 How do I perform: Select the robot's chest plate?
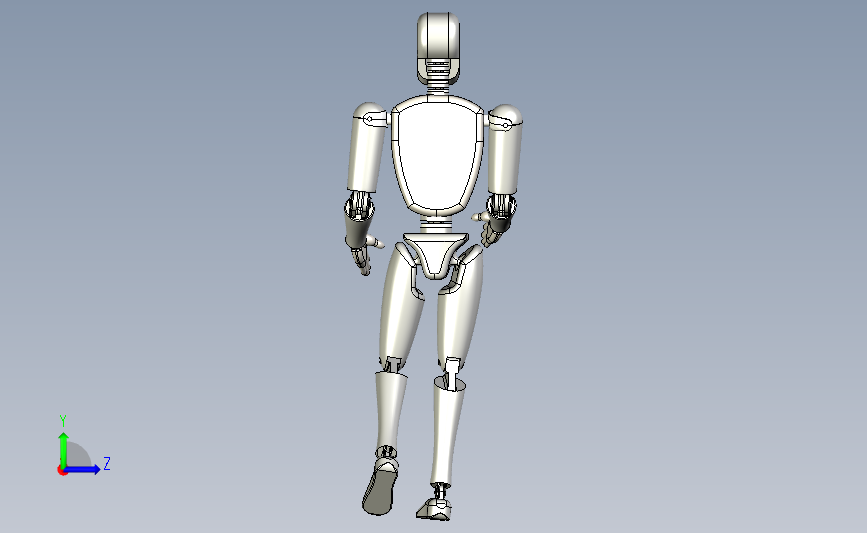click(437, 156)
